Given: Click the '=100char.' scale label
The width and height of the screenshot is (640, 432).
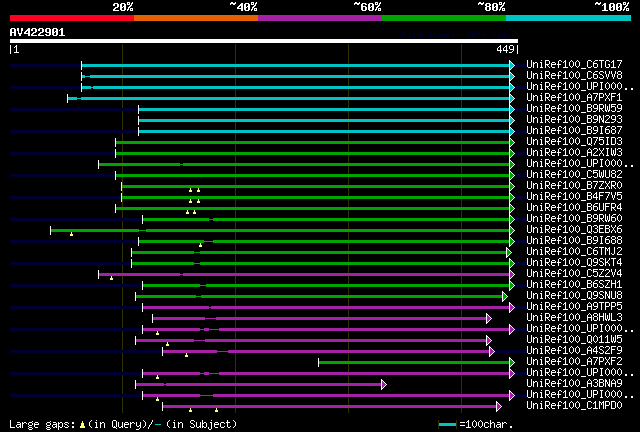Looking at the screenshot, I should [486, 425].
